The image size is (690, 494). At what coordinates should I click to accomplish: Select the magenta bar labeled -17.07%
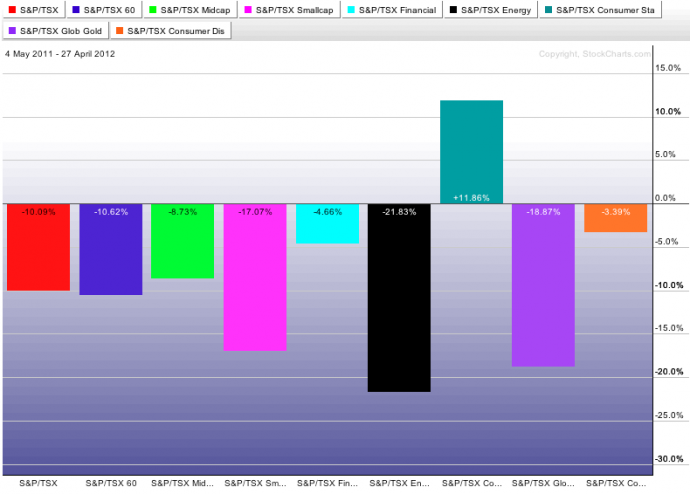pyautogui.click(x=255, y=278)
